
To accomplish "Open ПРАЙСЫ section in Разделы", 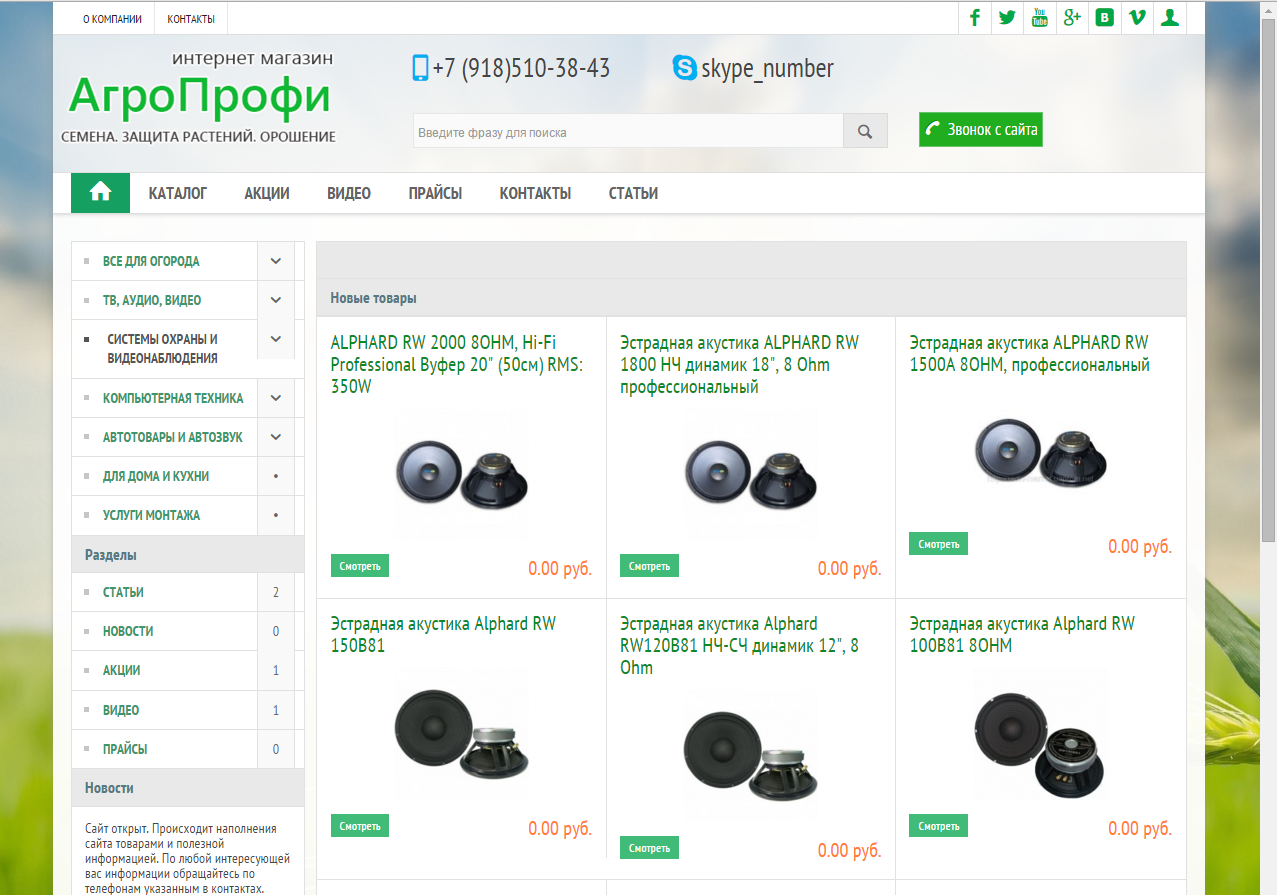I will 125,749.
